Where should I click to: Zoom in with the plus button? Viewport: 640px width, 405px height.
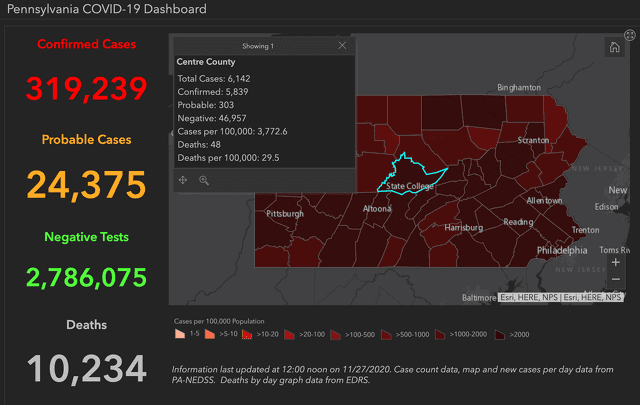(x=616, y=262)
